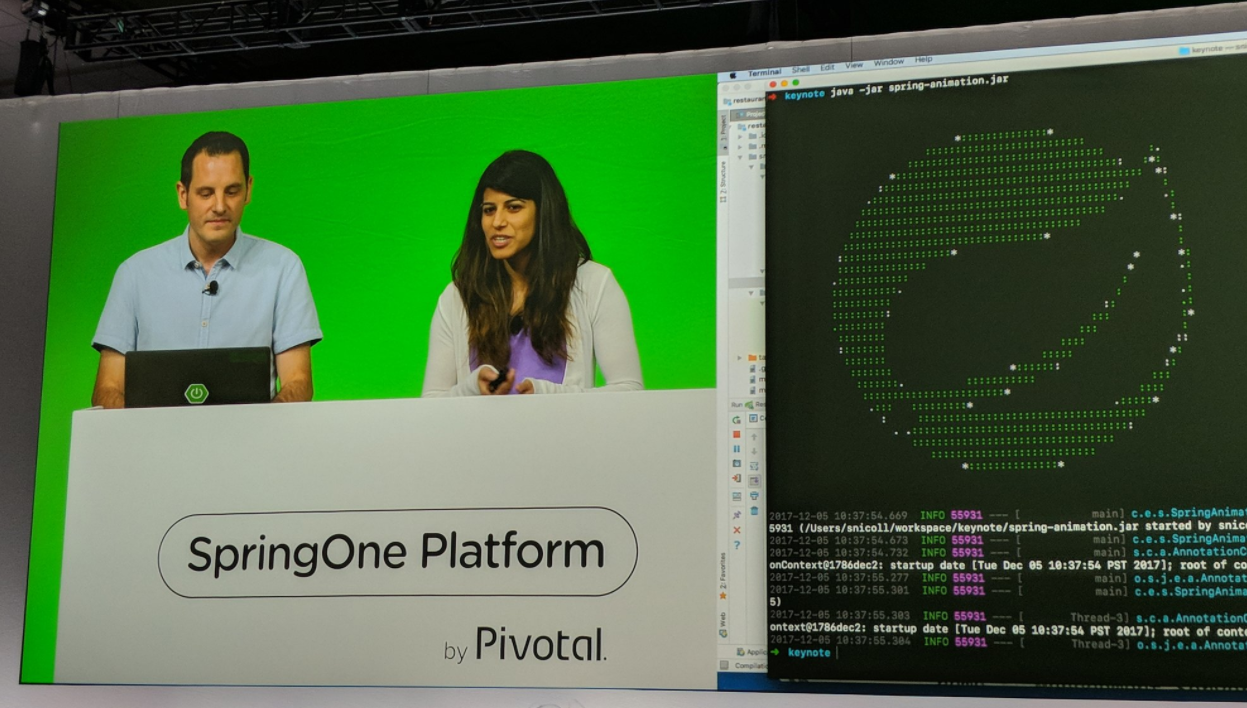Click the Clear All trash icon in the console
Image resolution: width=1247 pixels, height=708 pixels.
(754, 510)
